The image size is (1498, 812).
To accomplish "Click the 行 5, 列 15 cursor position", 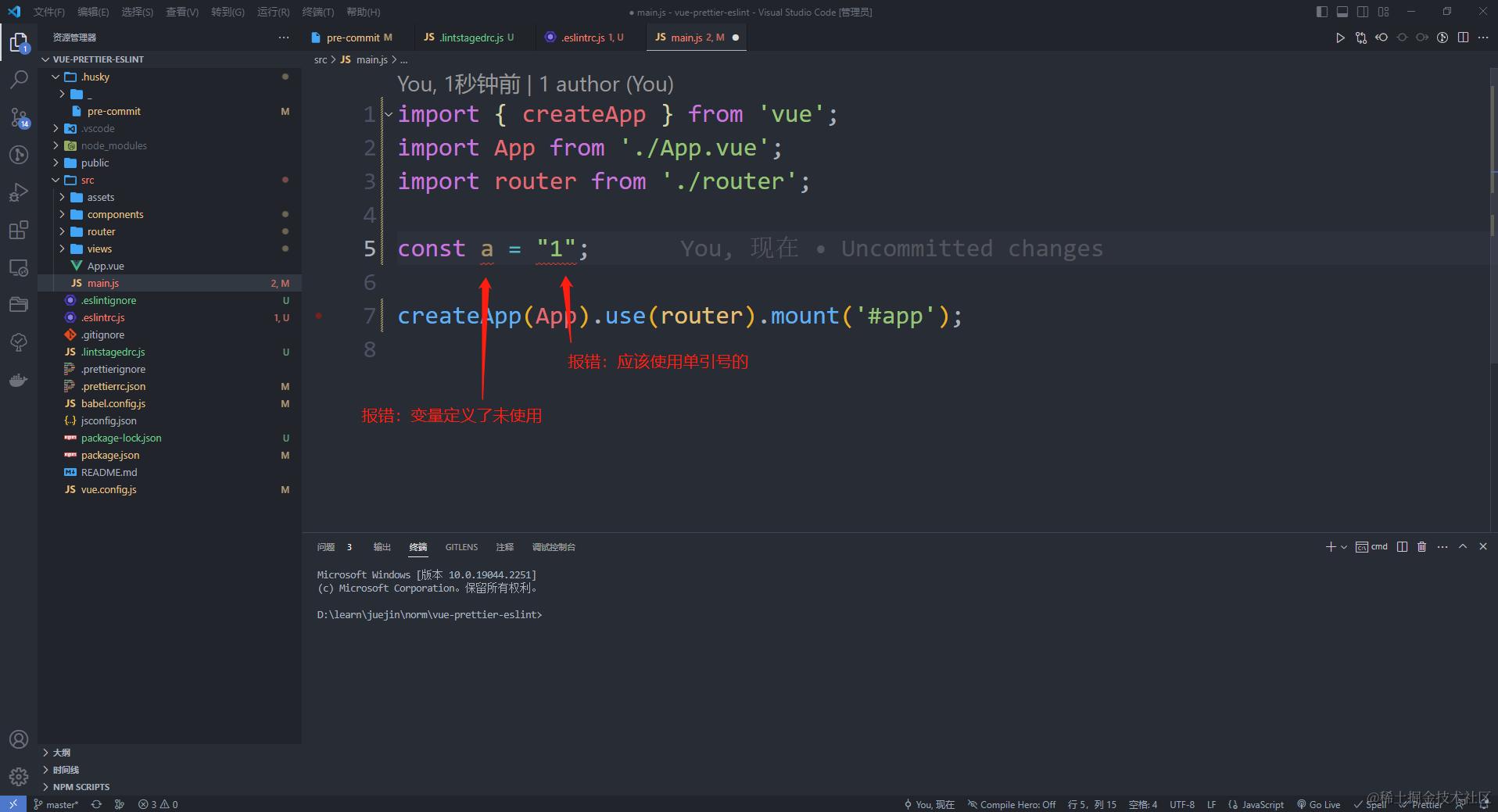I will click(x=1092, y=804).
